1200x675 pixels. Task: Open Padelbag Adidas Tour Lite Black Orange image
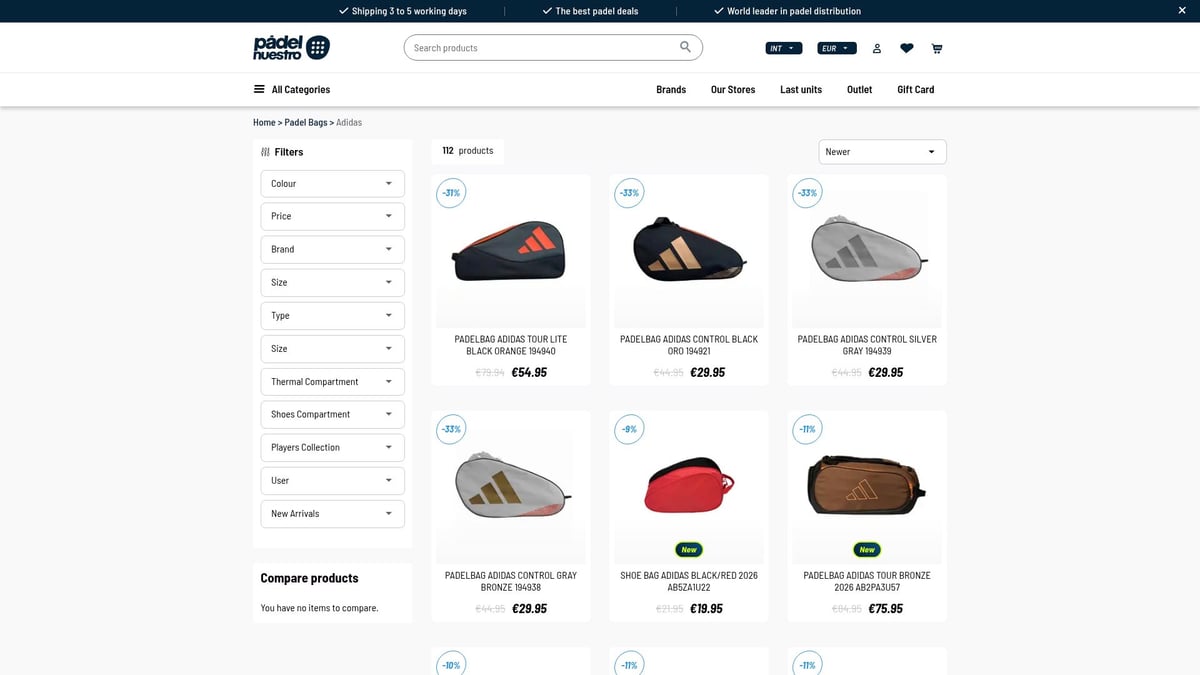511,254
